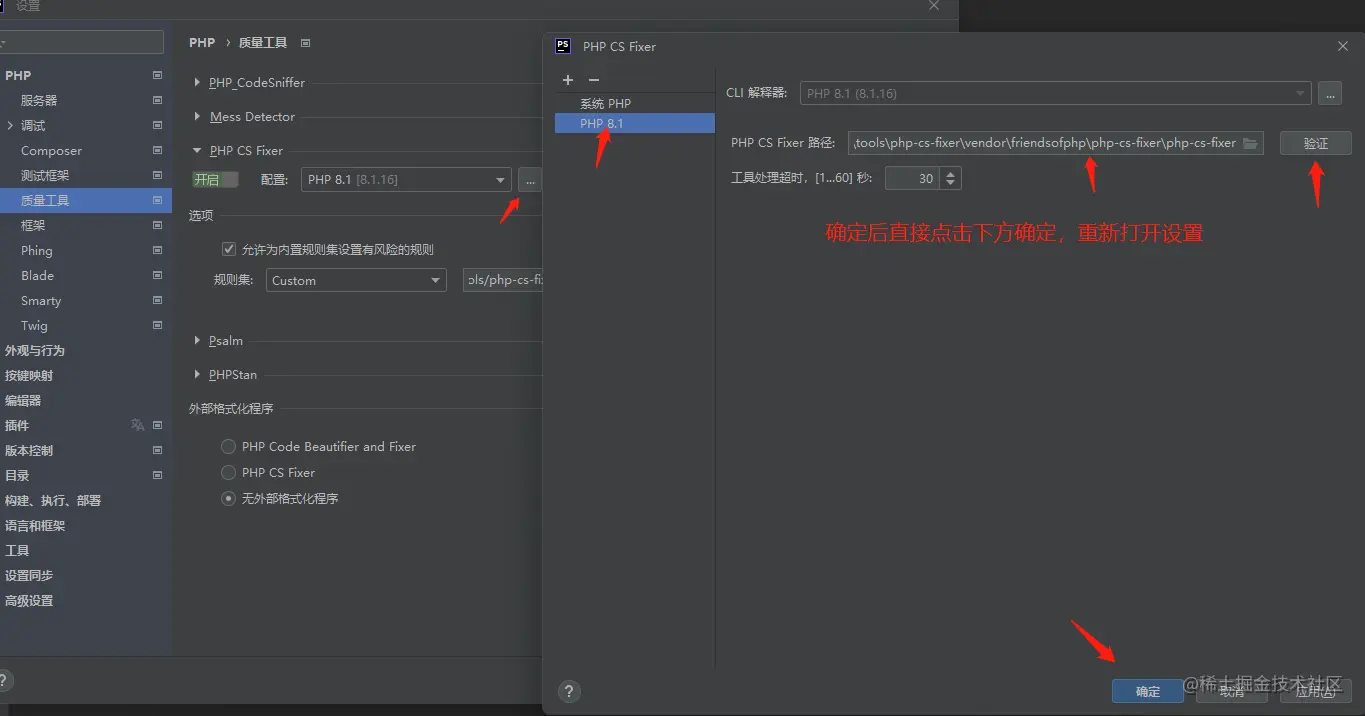Click the ... button beside the 配置 dropdown
1365x716 pixels.
[530, 180]
